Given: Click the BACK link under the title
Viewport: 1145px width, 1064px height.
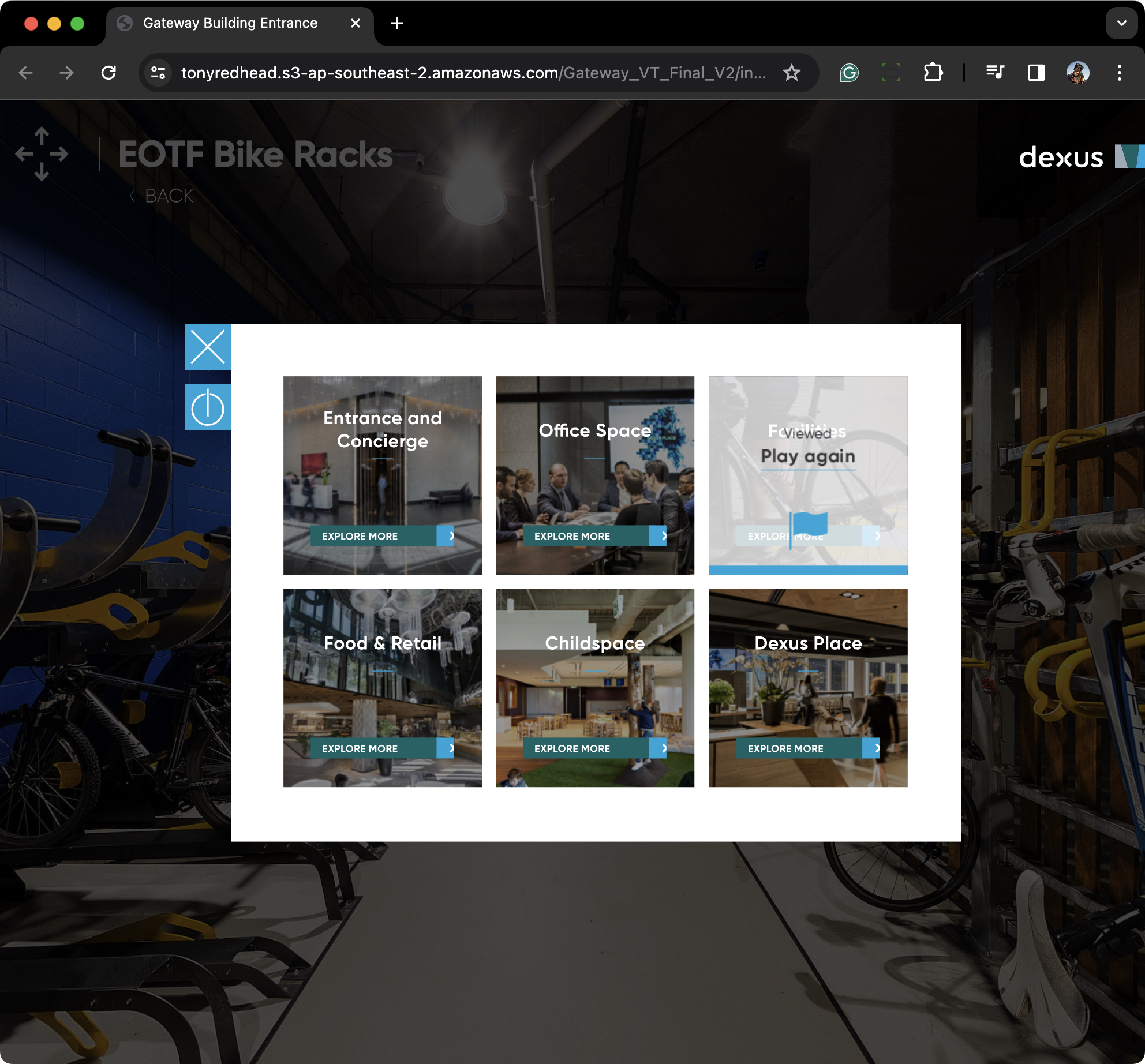Looking at the screenshot, I should point(162,196).
